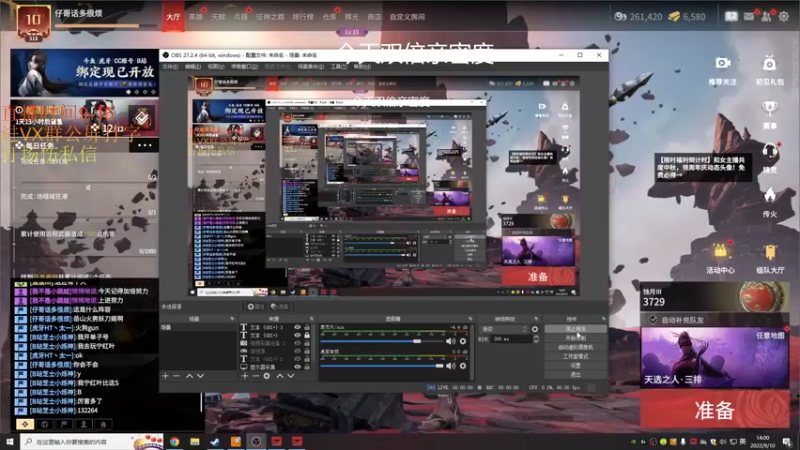Open the game's Shop (商店) tab
Viewport: 800px width, 450px height.
point(374,17)
